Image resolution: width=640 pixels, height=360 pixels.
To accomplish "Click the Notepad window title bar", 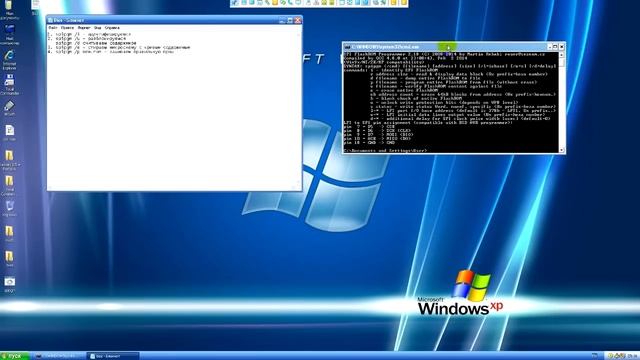I will [174, 20].
